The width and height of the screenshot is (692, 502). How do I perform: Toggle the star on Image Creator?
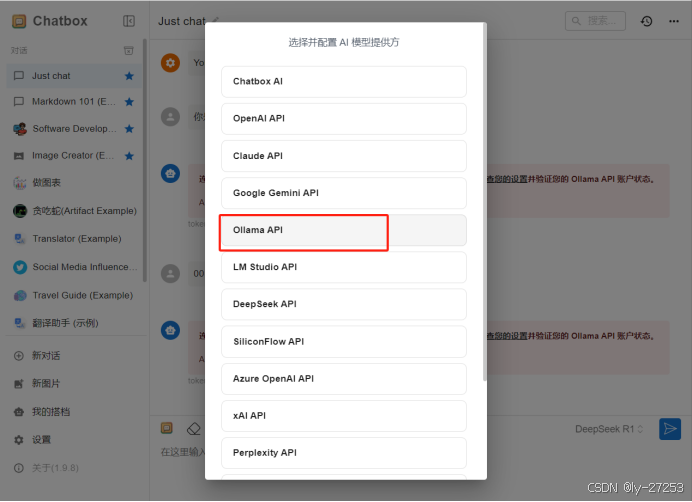point(129,156)
